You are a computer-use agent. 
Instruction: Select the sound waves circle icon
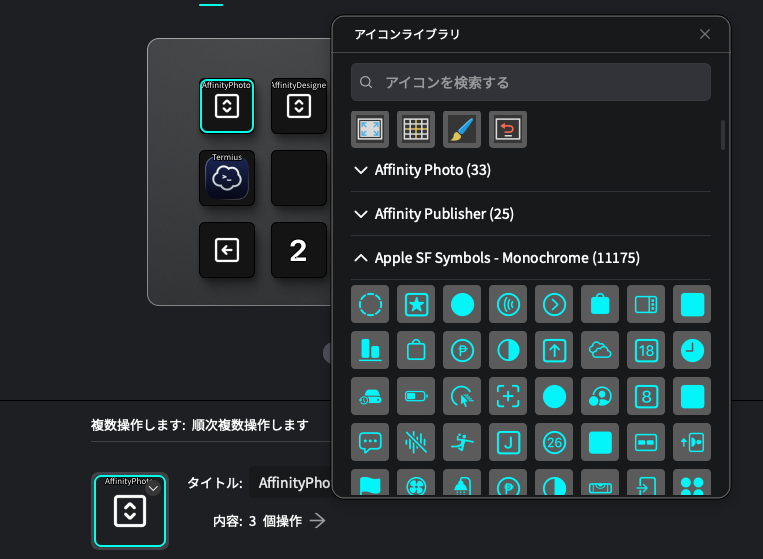pos(508,304)
